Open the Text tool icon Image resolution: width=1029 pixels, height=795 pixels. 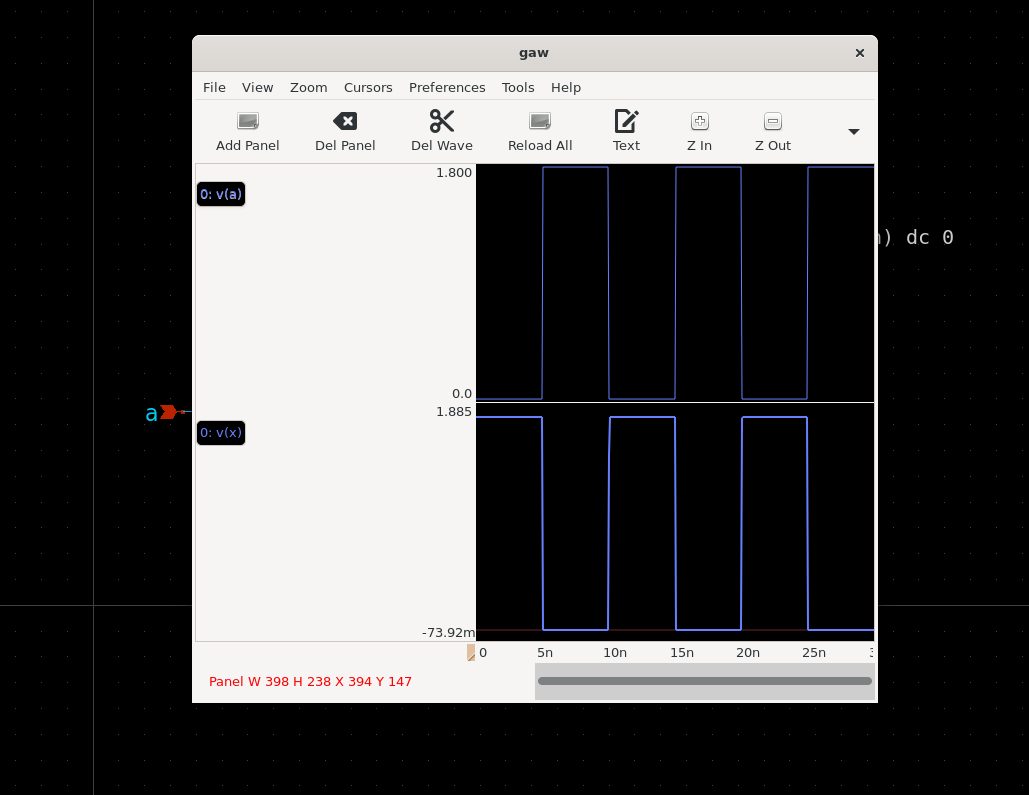[626, 122]
